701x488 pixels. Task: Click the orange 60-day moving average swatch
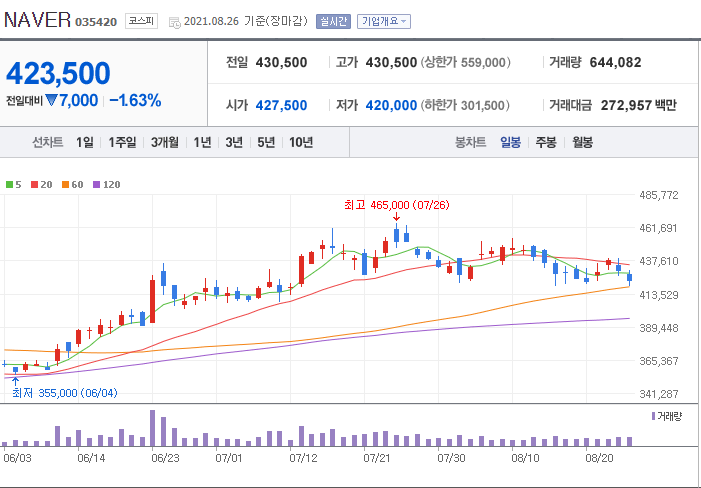[x=65, y=185]
